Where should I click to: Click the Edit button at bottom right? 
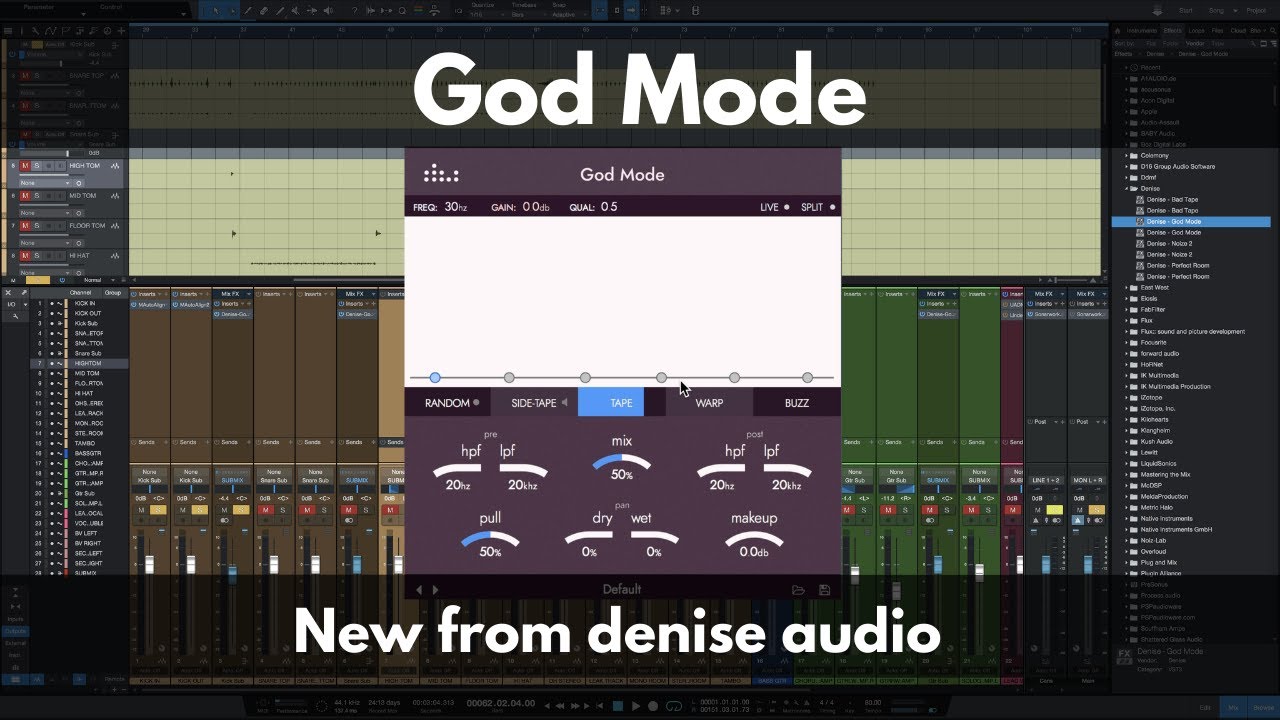[1205, 706]
